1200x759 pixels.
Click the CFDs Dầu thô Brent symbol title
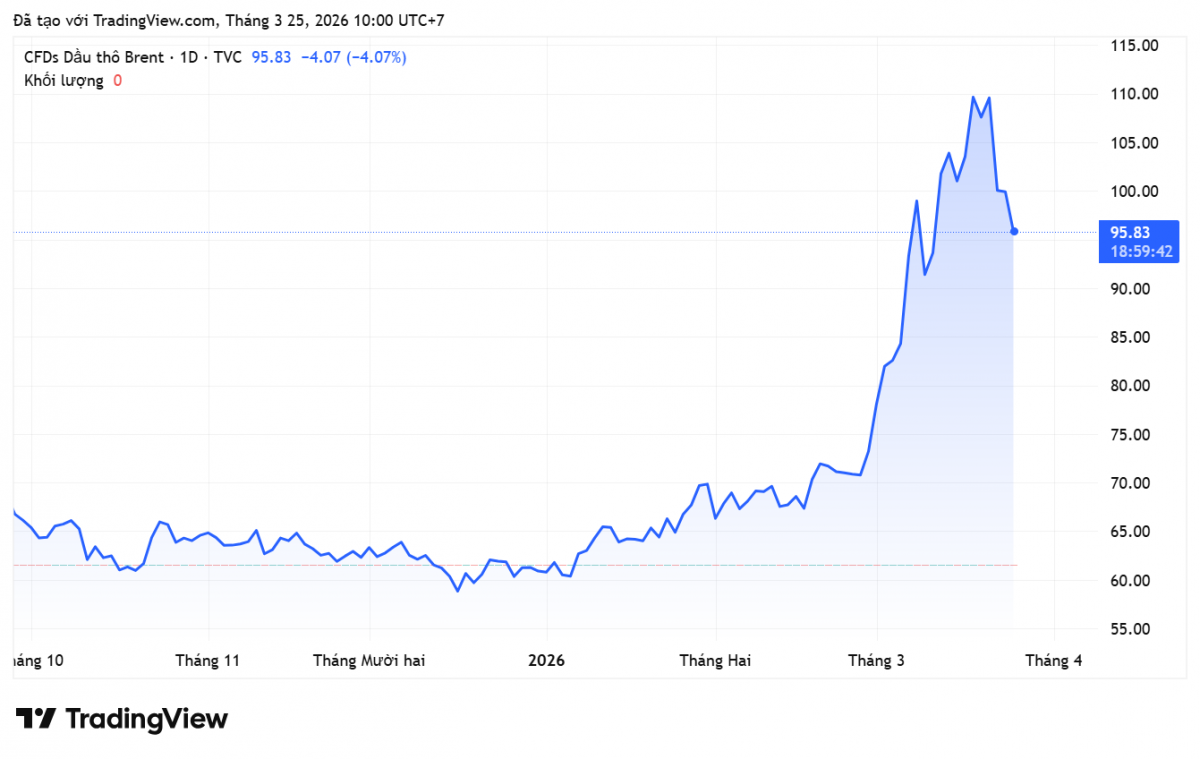pos(93,57)
